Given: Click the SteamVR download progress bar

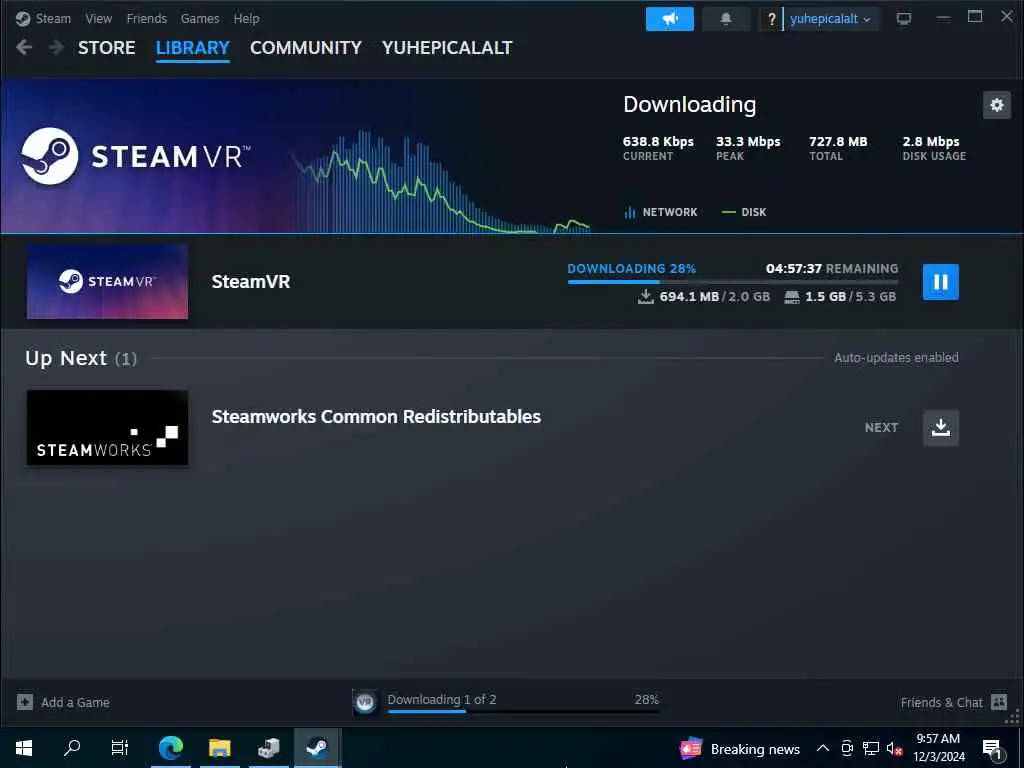Looking at the screenshot, I should click(x=733, y=282).
